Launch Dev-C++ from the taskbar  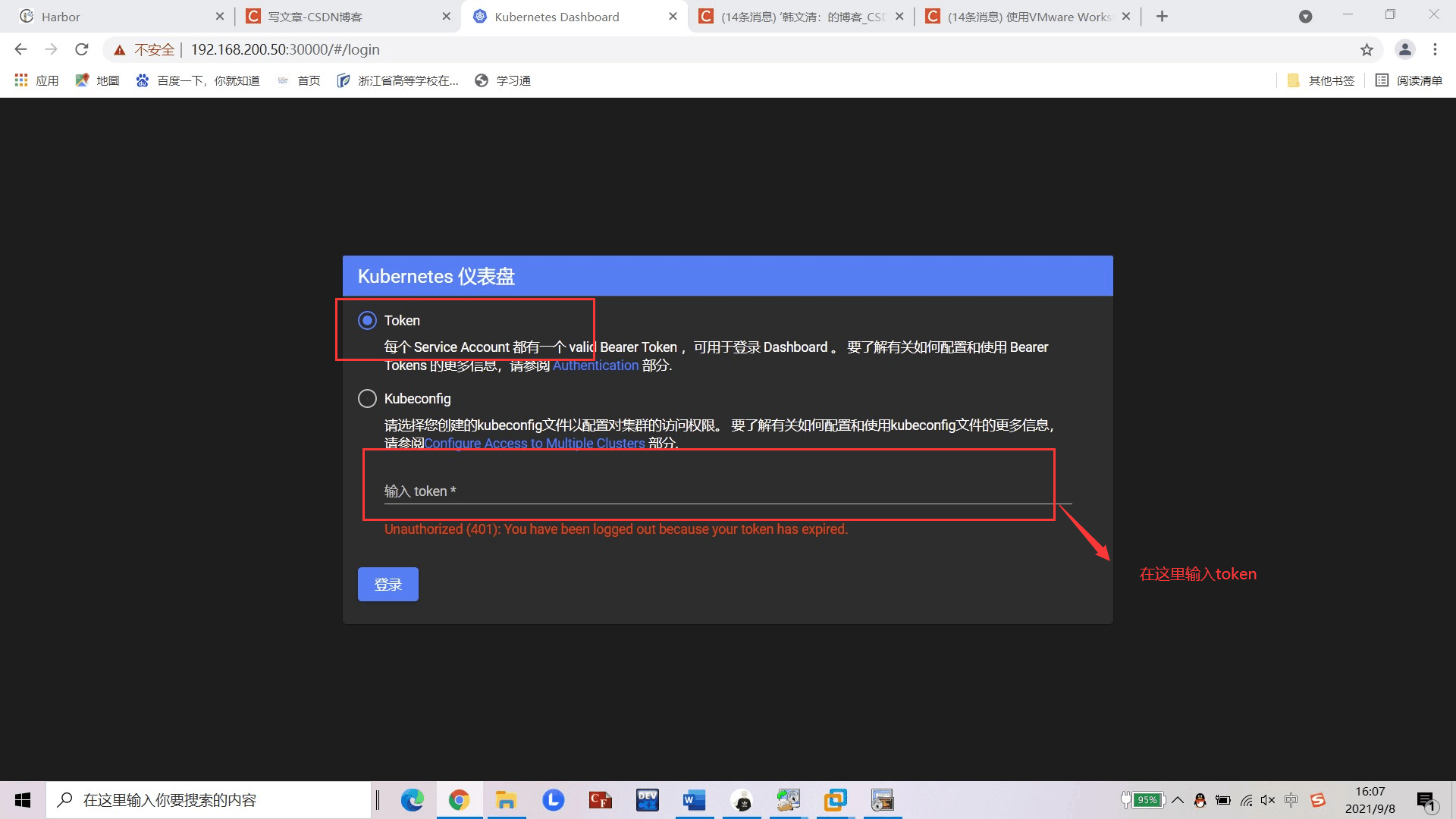[x=647, y=800]
